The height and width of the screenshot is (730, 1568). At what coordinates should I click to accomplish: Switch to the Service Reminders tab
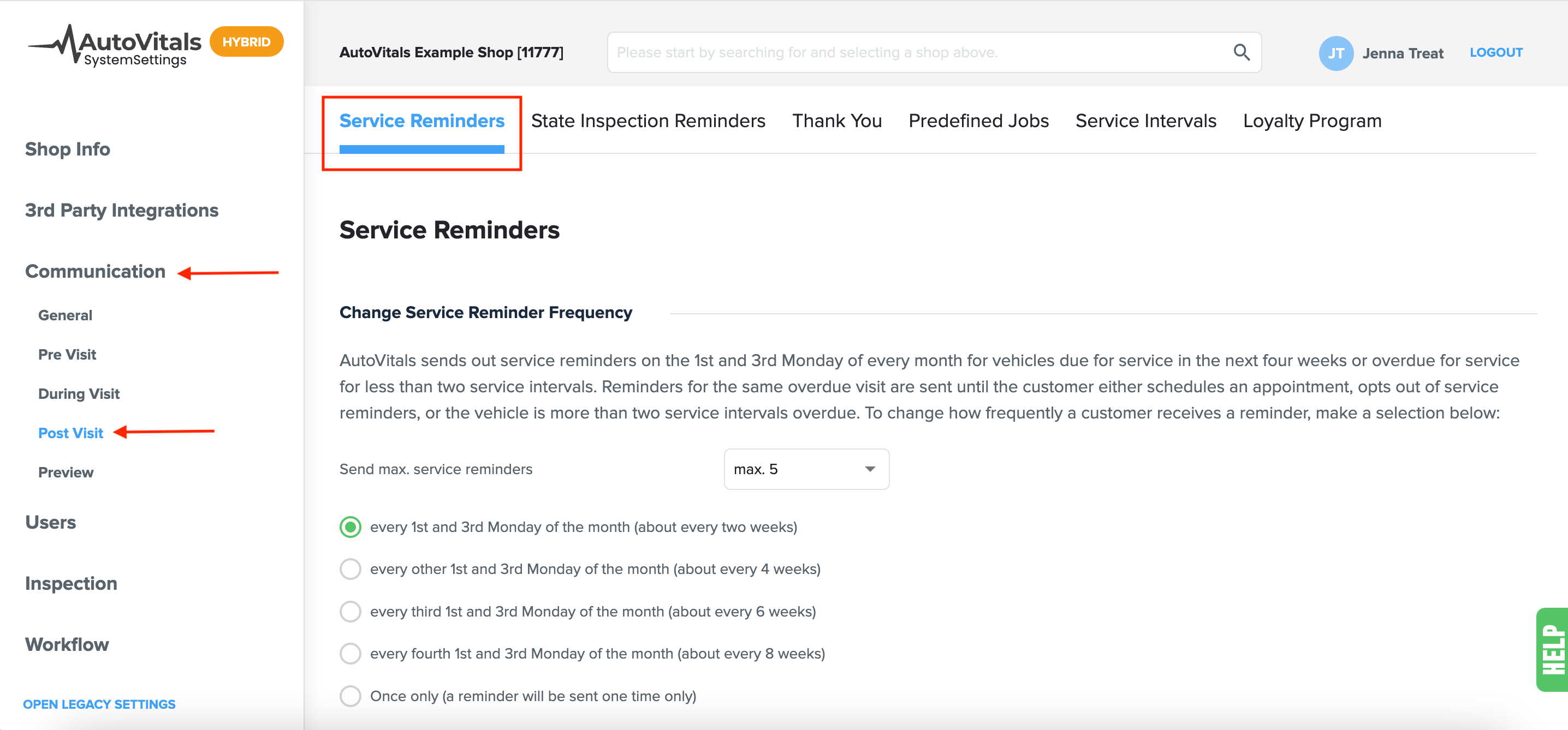[x=422, y=121]
